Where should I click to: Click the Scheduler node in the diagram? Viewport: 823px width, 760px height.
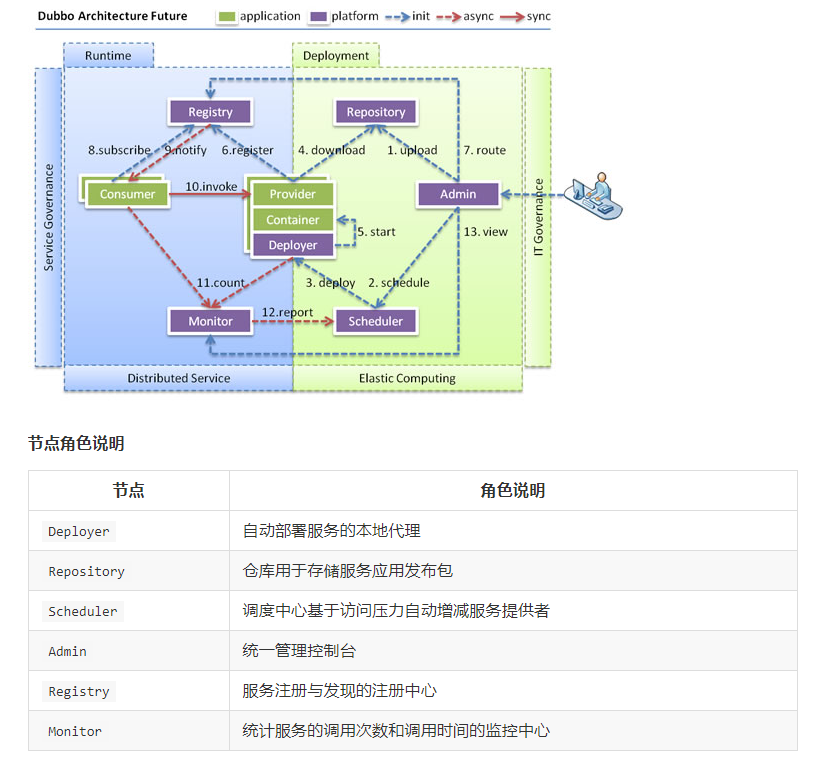[376, 321]
